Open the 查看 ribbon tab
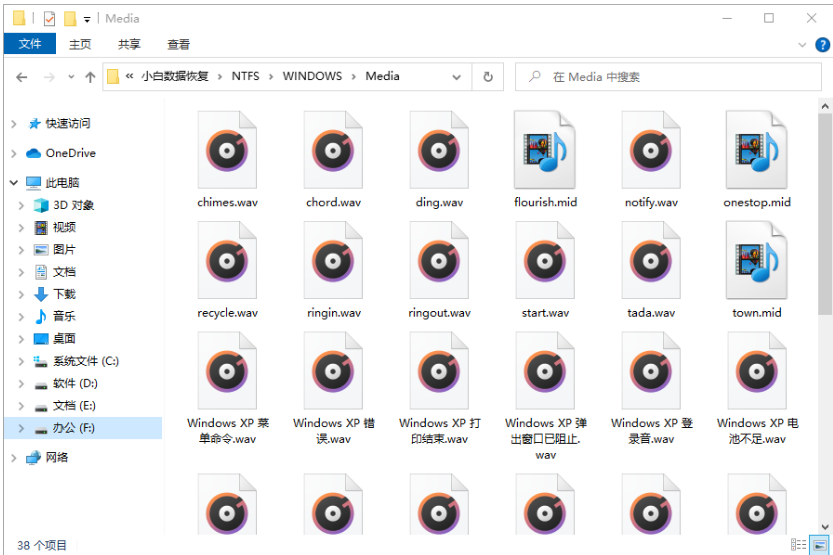833x555 pixels. pyautogui.click(x=179, y=44)
